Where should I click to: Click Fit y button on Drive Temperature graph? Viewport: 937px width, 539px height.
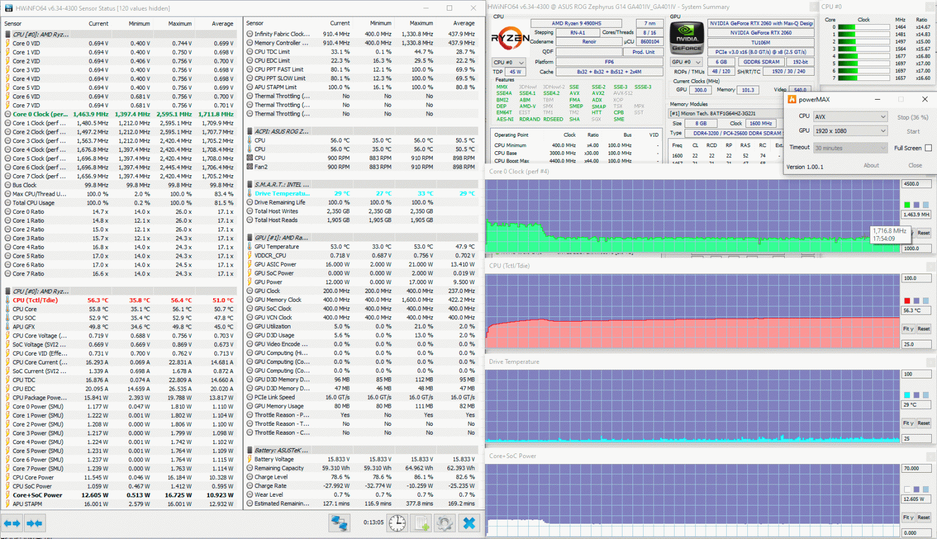click(907, 424)
